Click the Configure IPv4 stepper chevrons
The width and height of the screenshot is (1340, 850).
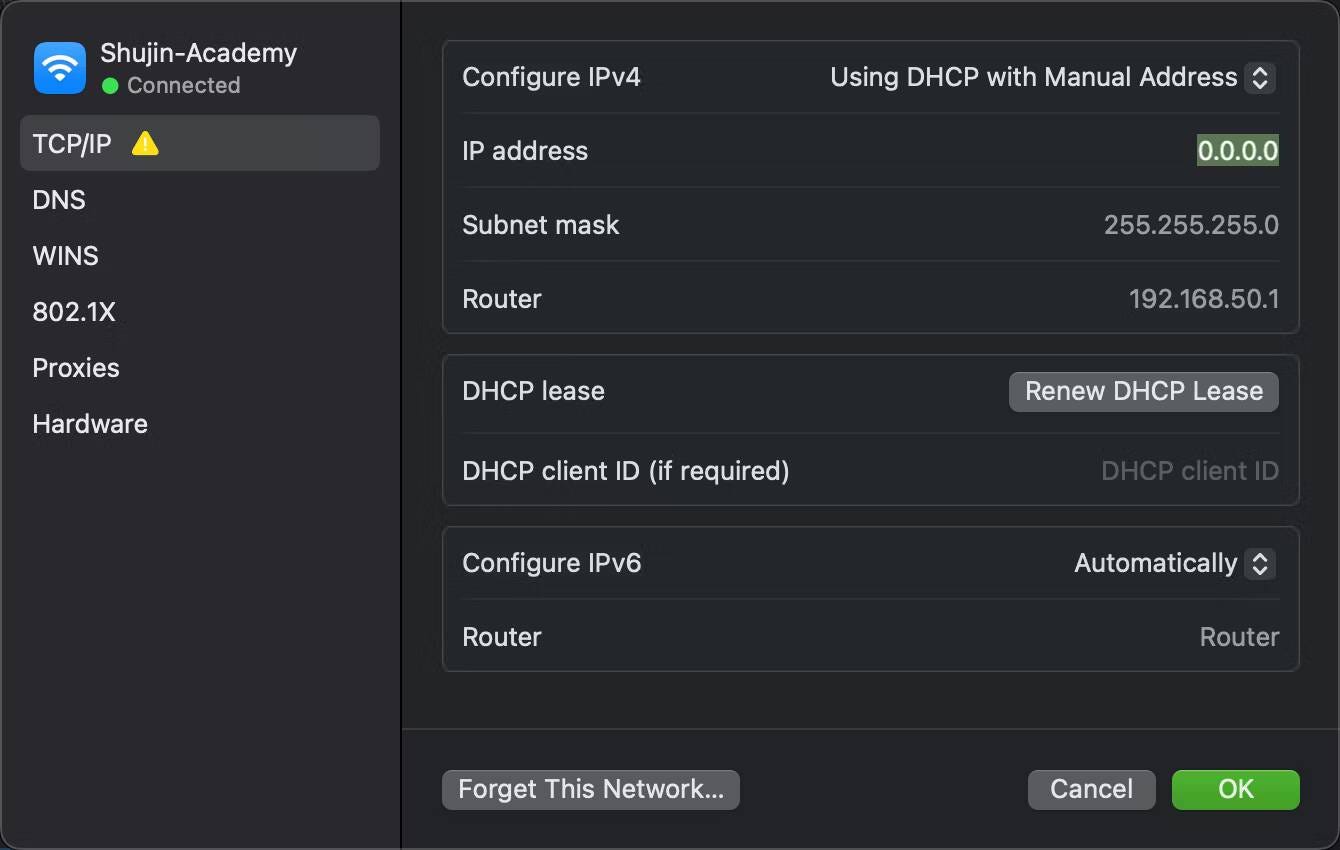pos(1261,77)
